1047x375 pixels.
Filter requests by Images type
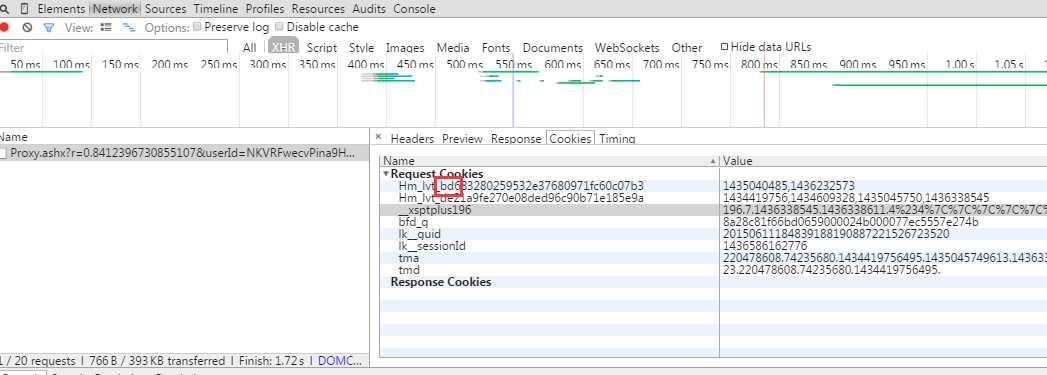(405, 47)
